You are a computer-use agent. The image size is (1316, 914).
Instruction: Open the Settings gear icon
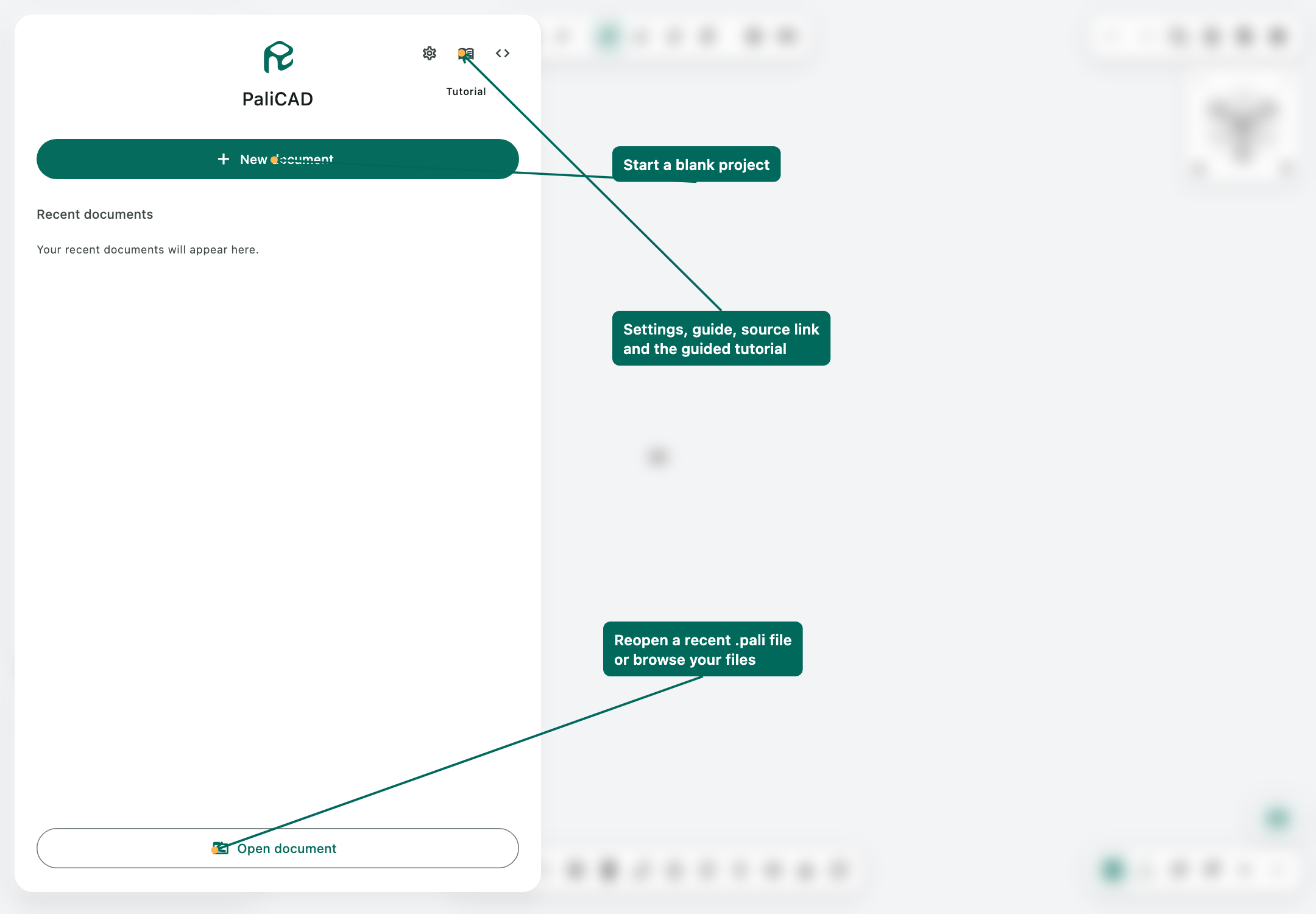[430, 54]
